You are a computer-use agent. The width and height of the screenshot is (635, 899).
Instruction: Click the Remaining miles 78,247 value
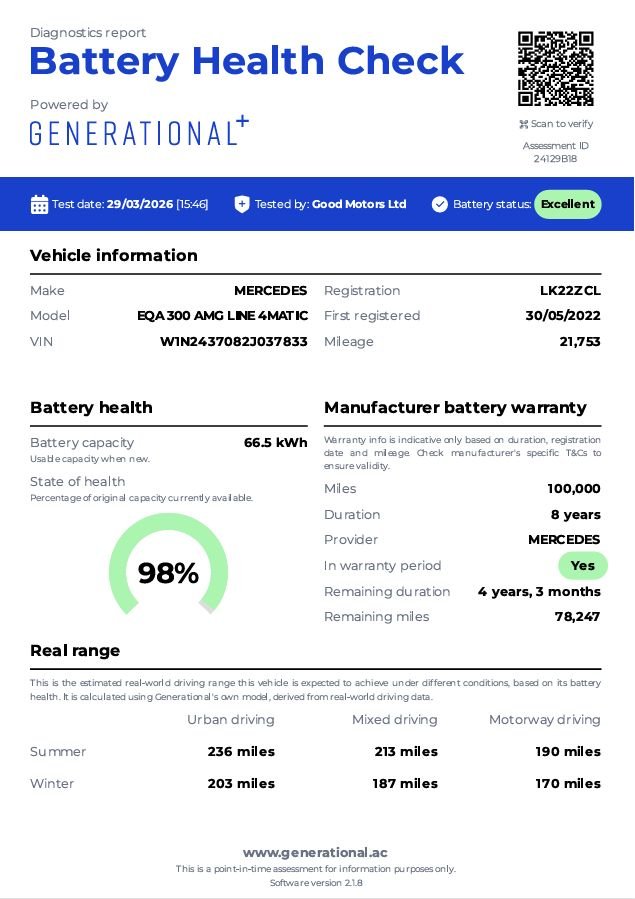coord(577,616)
